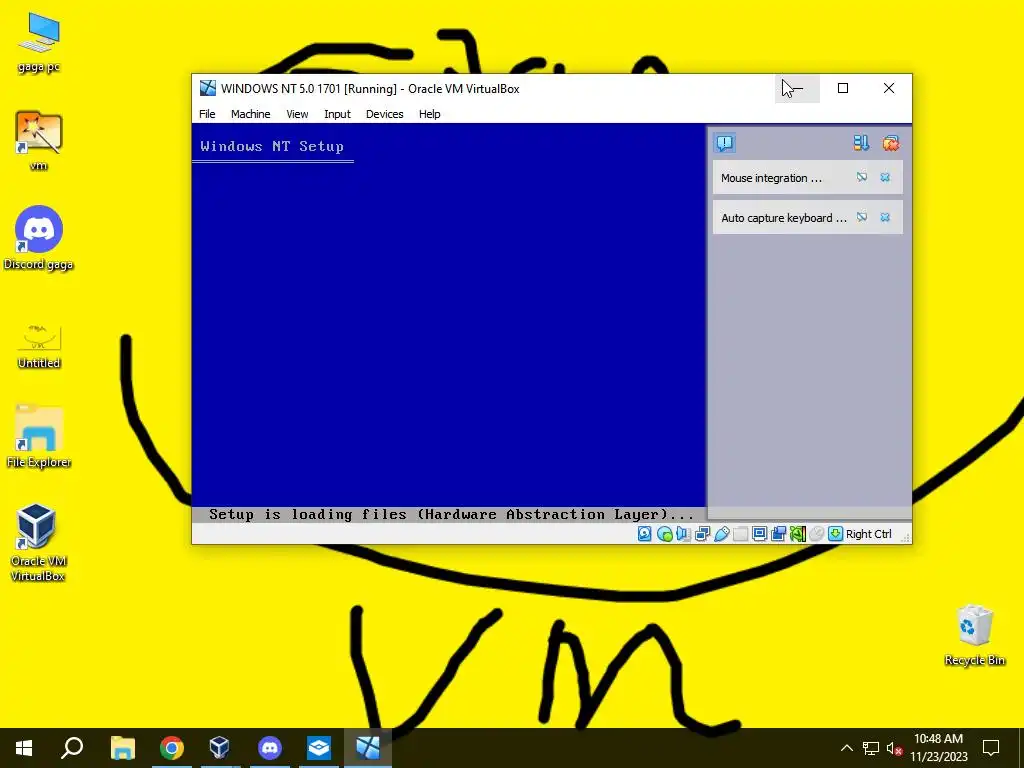Click the network adapters indicator
Image resolution: width=1024 pixels, height=768 pixels.
pyautogui.click(x=702, y=534)
